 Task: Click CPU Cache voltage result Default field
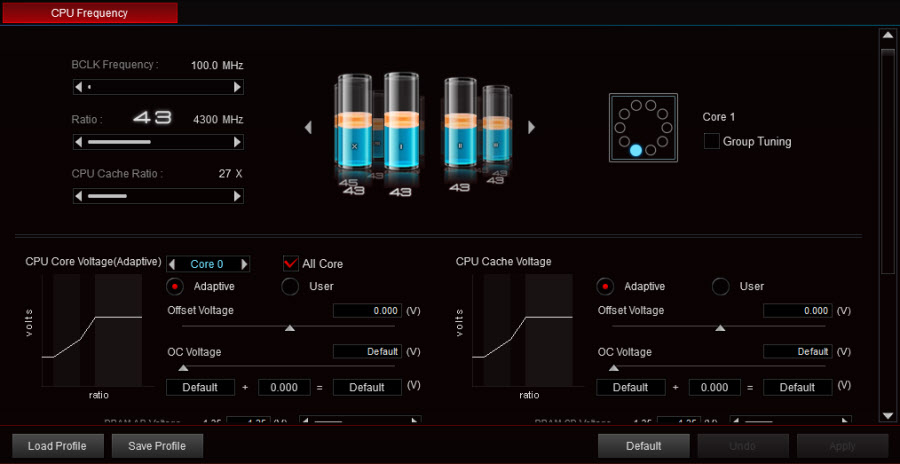click(798, 388)
